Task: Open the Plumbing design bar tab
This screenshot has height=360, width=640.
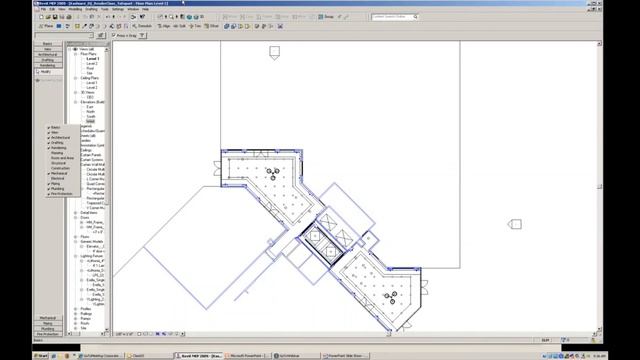Action: click(x=48, y=329)
